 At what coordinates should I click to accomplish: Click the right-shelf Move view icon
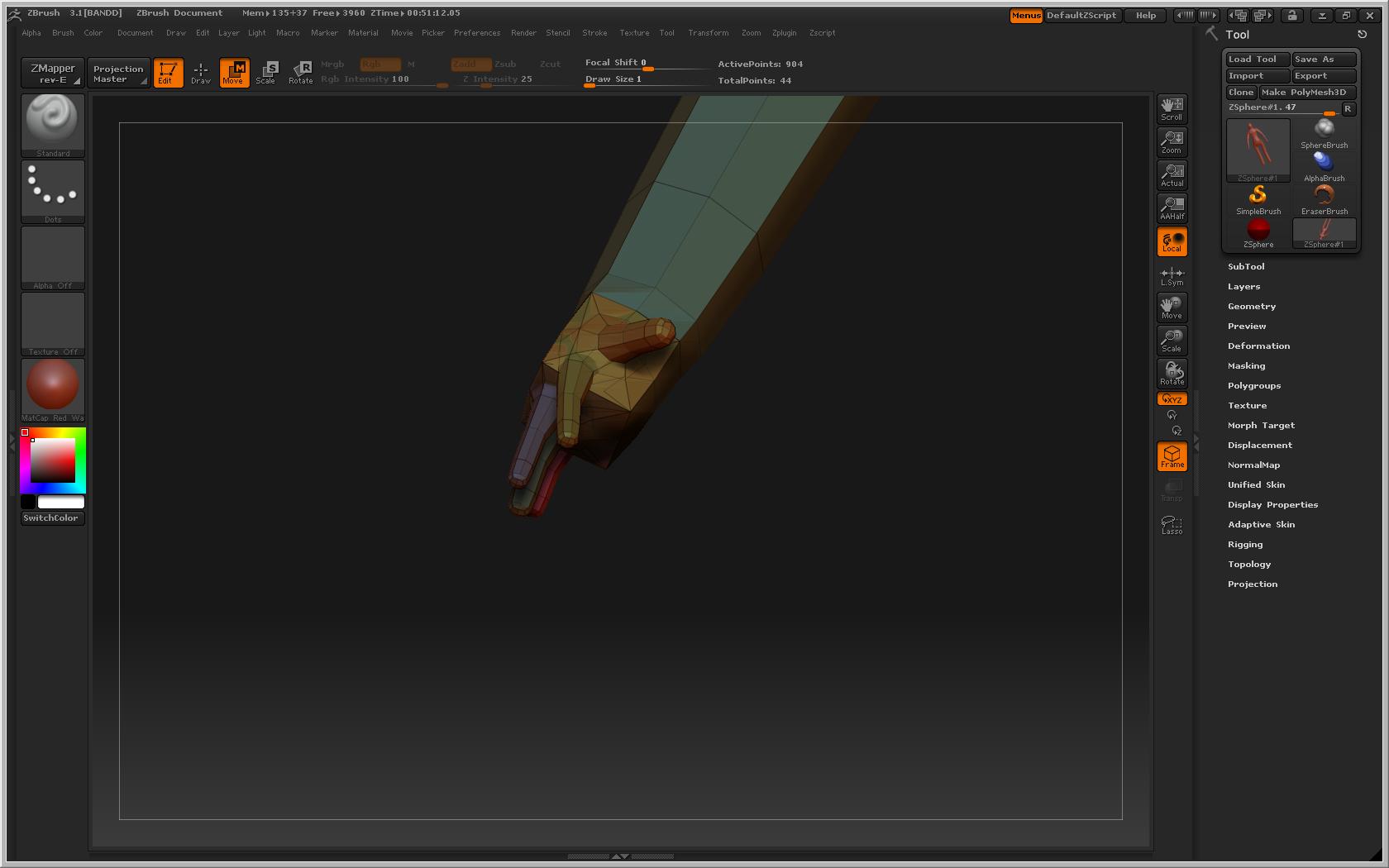(x=1172, y=308)
